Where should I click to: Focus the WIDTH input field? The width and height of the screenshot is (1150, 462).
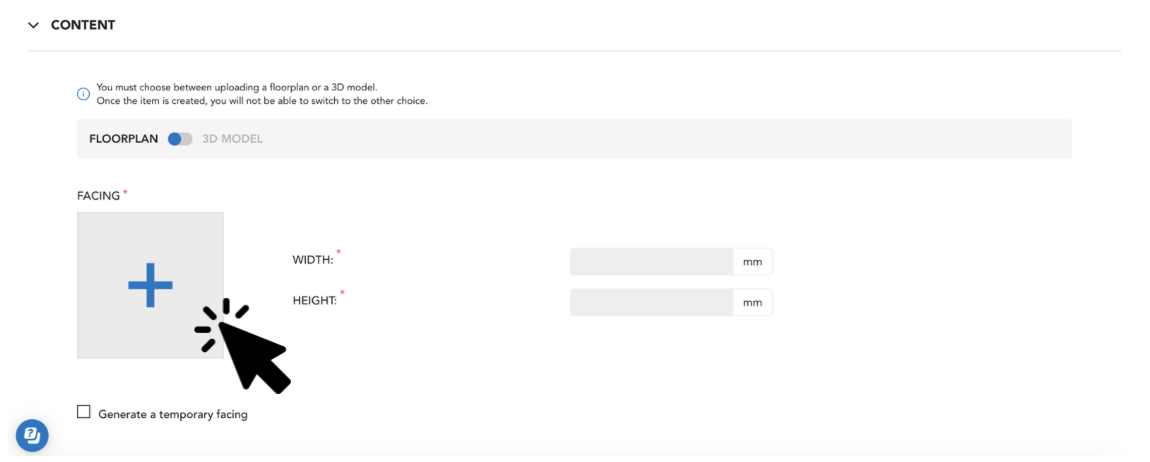pos(651,262)
